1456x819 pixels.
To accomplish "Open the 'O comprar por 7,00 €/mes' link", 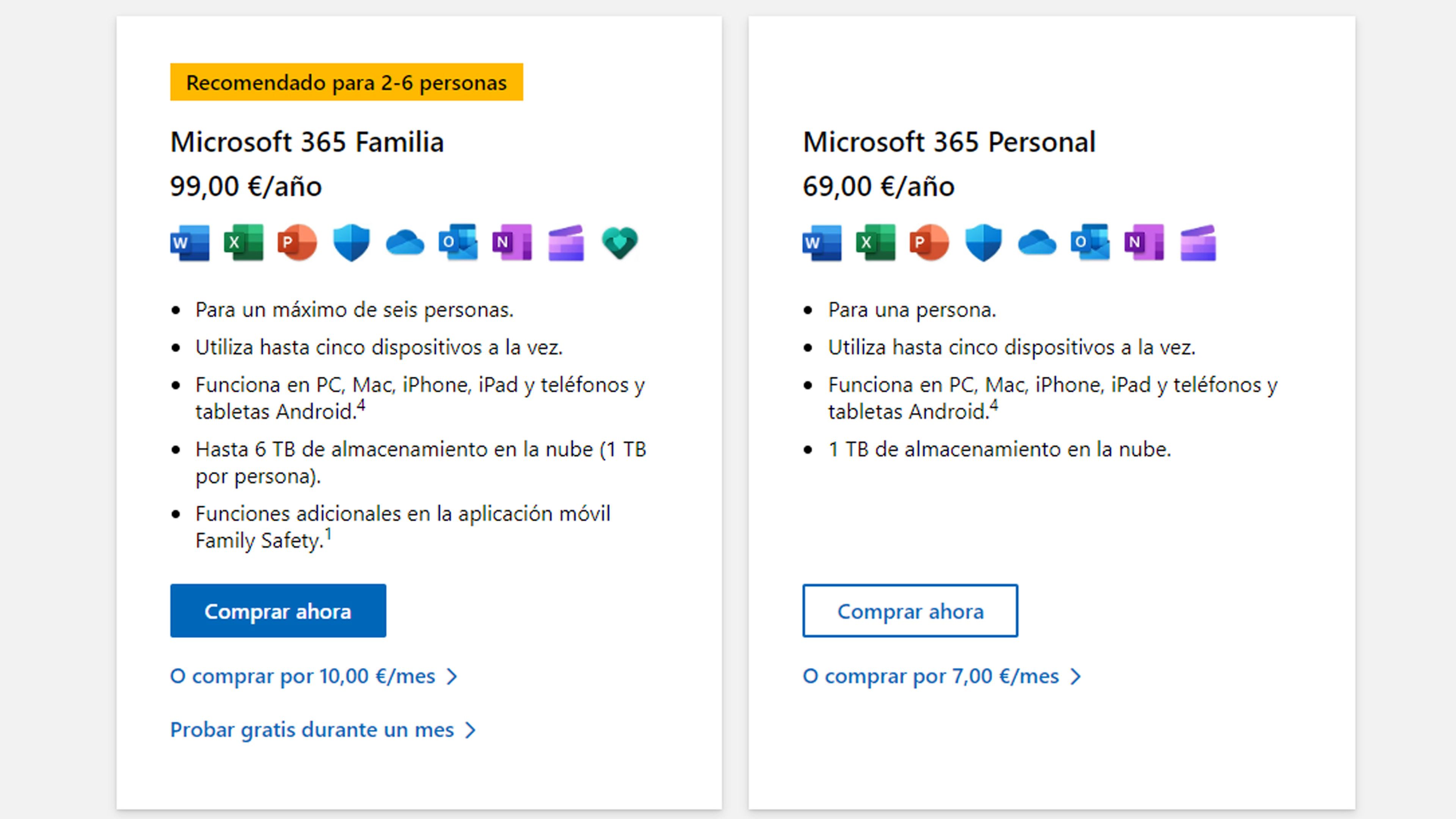I will [941, 676].
